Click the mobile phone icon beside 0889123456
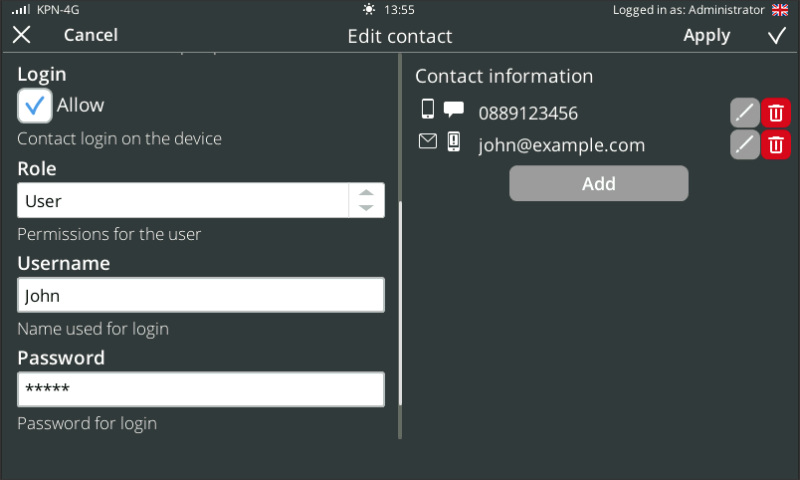This screenshot has width=800, height=480. (428, 110)
